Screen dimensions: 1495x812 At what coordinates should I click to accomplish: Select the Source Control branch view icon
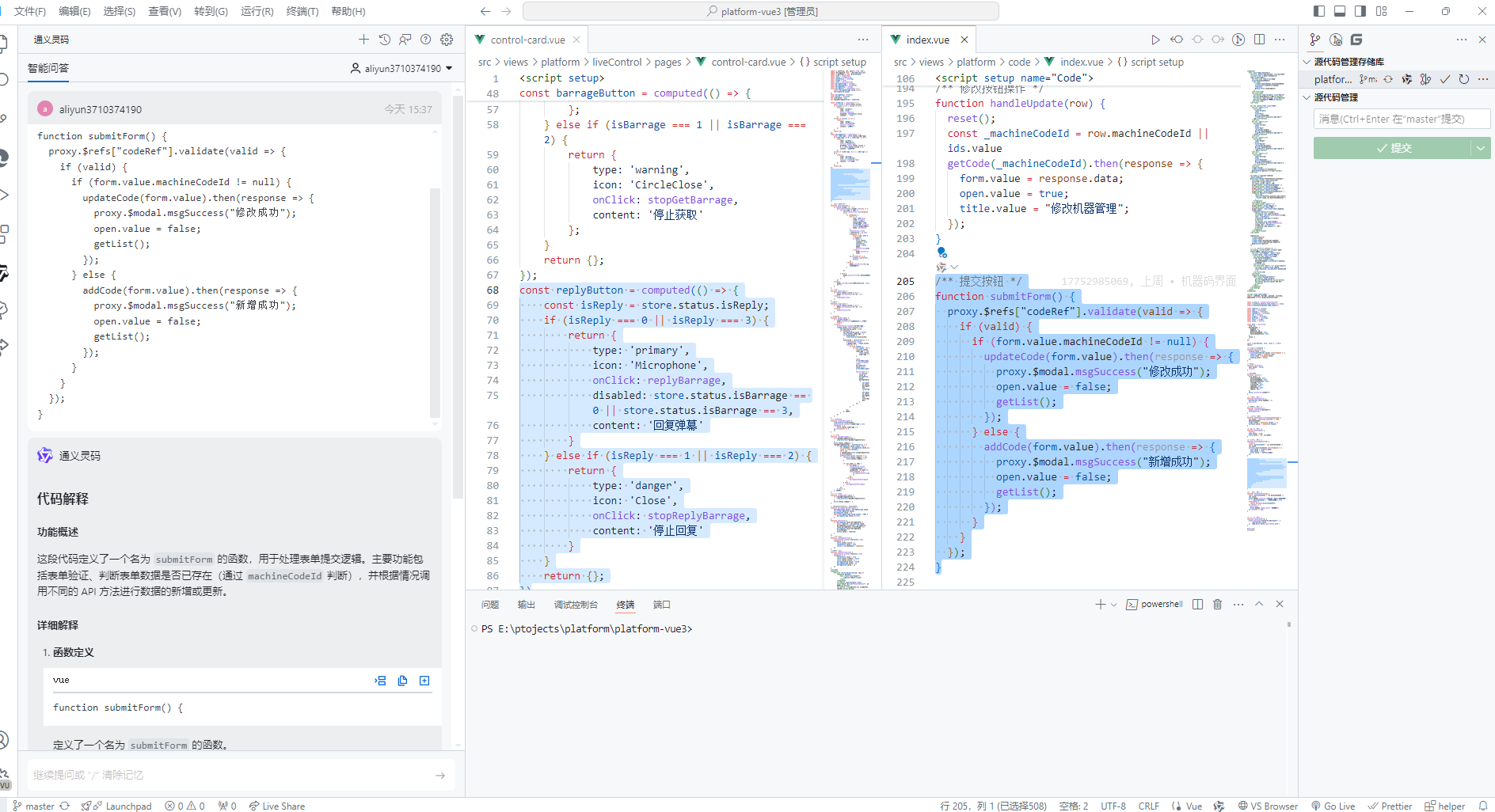coord(1315,40)
